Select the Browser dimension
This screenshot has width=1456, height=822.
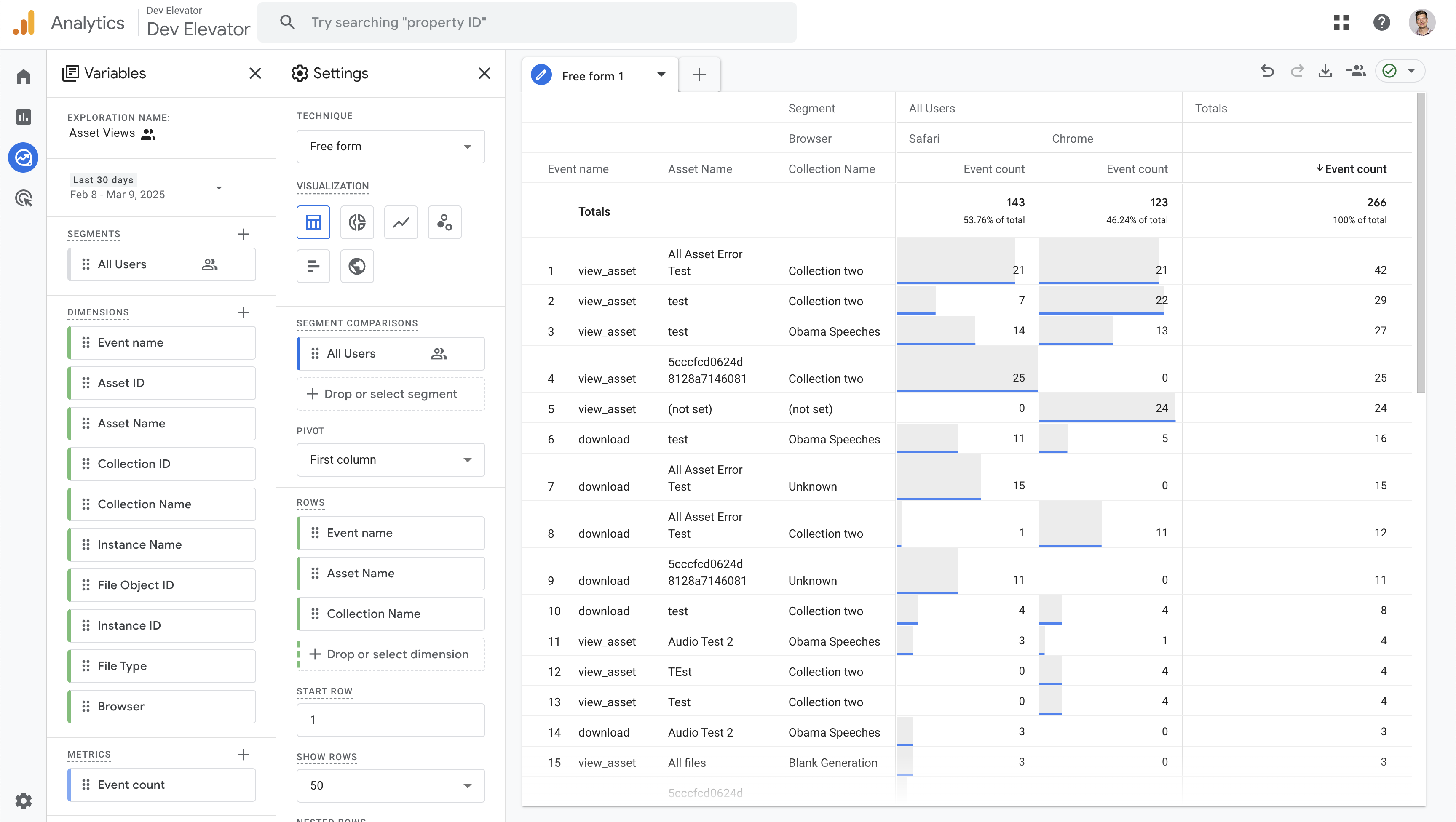click(x=162, y=706)
